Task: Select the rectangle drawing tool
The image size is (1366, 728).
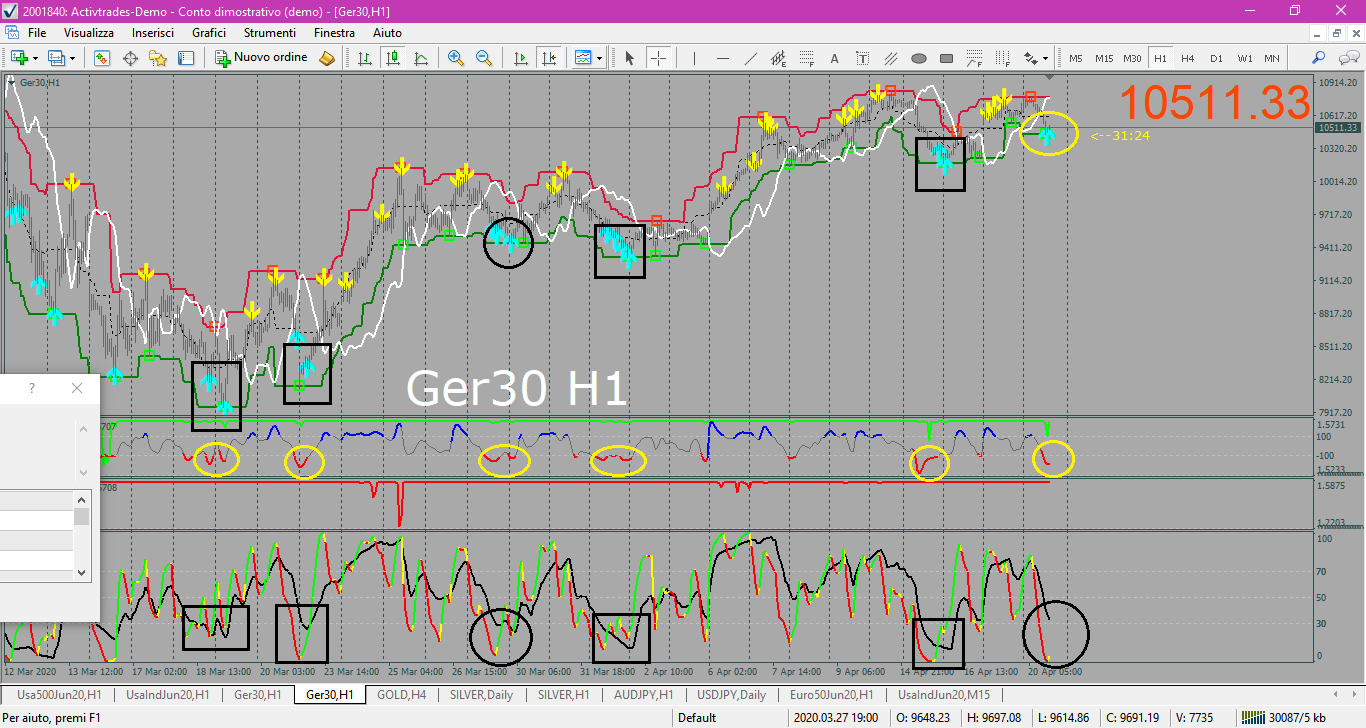Action: [x=947, y=58]
